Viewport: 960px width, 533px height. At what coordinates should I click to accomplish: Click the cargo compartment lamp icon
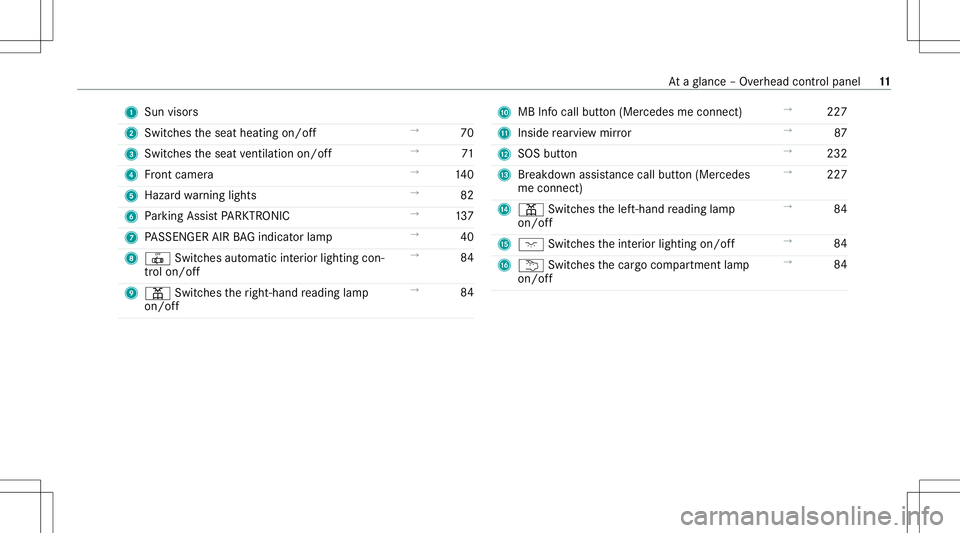tap(531, 266)
